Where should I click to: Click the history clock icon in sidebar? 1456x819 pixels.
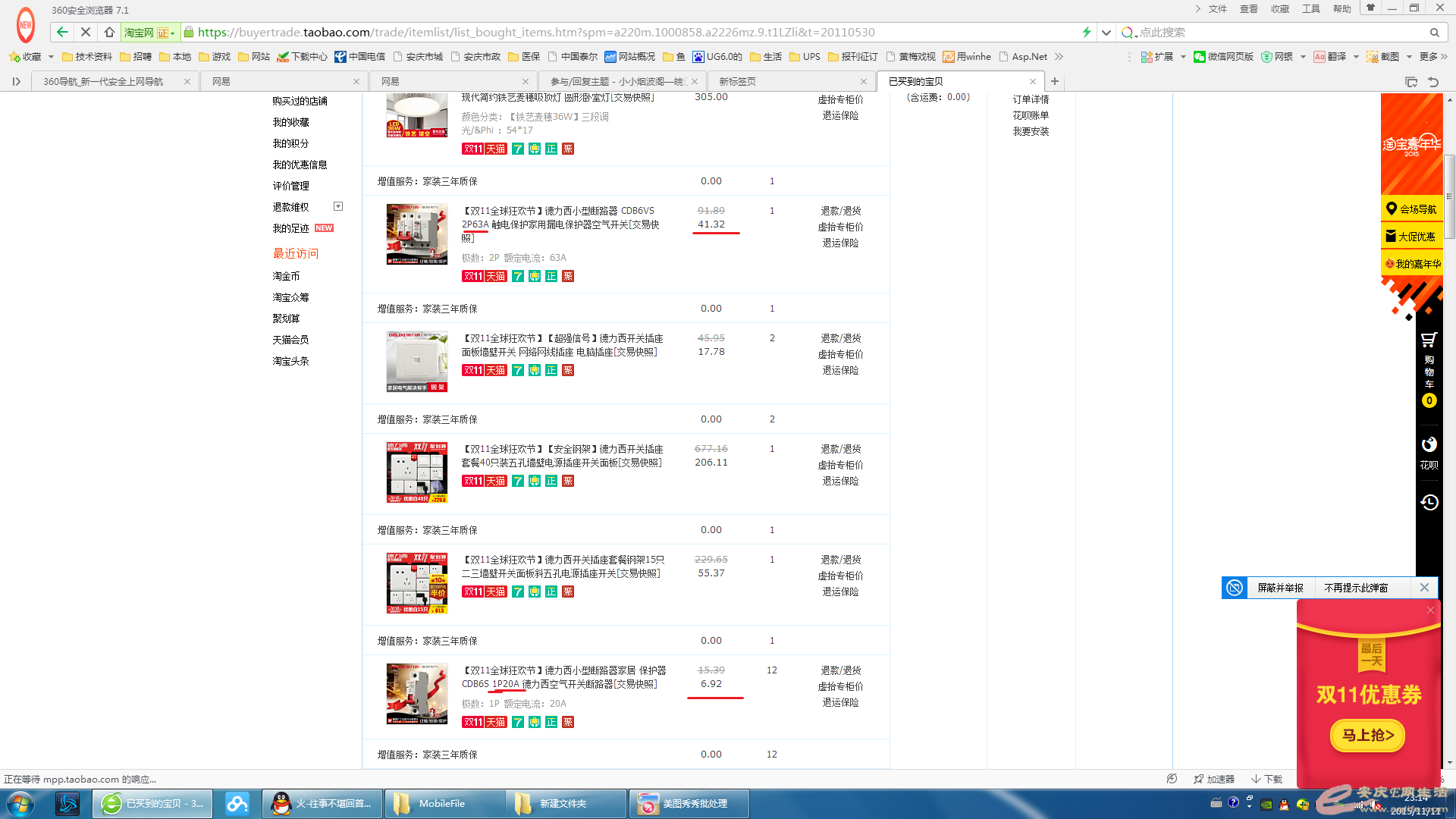click(x=1429, y=502)
